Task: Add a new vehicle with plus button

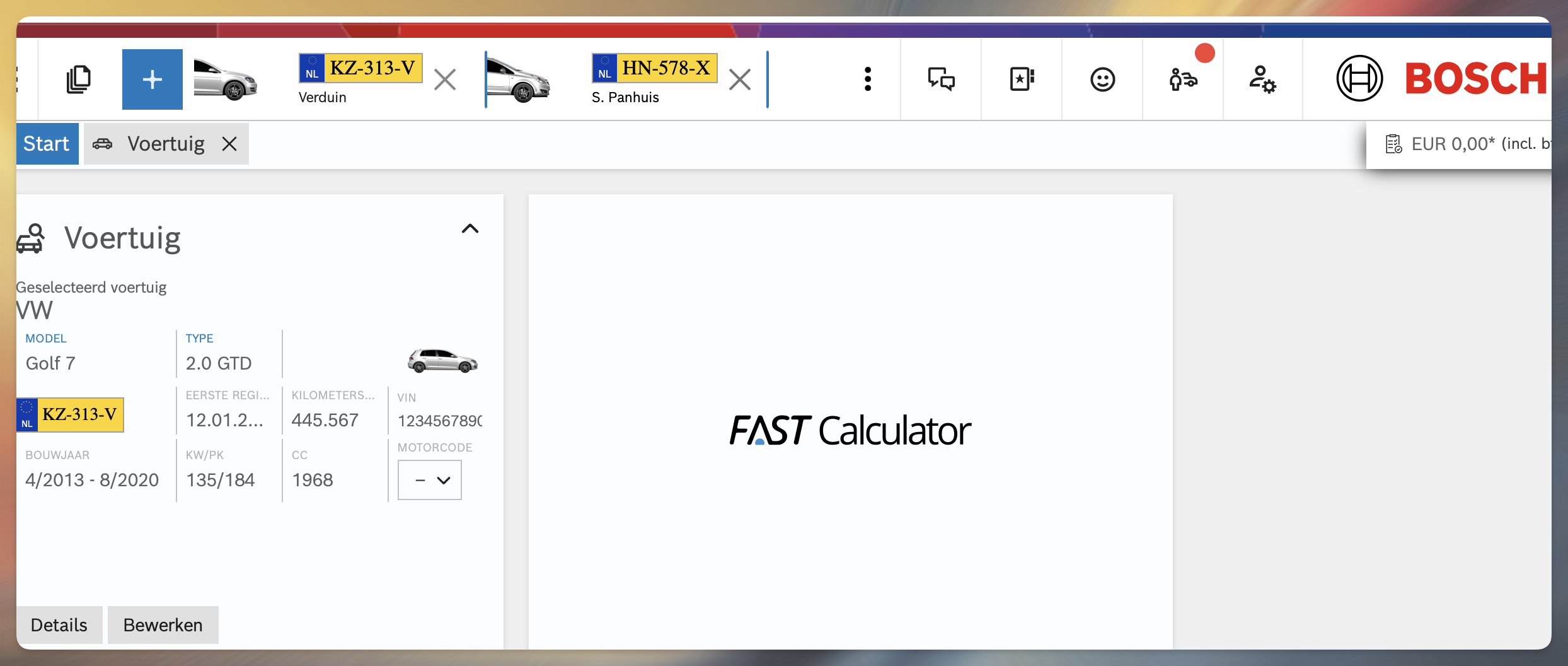Action: tap(153, 79)
